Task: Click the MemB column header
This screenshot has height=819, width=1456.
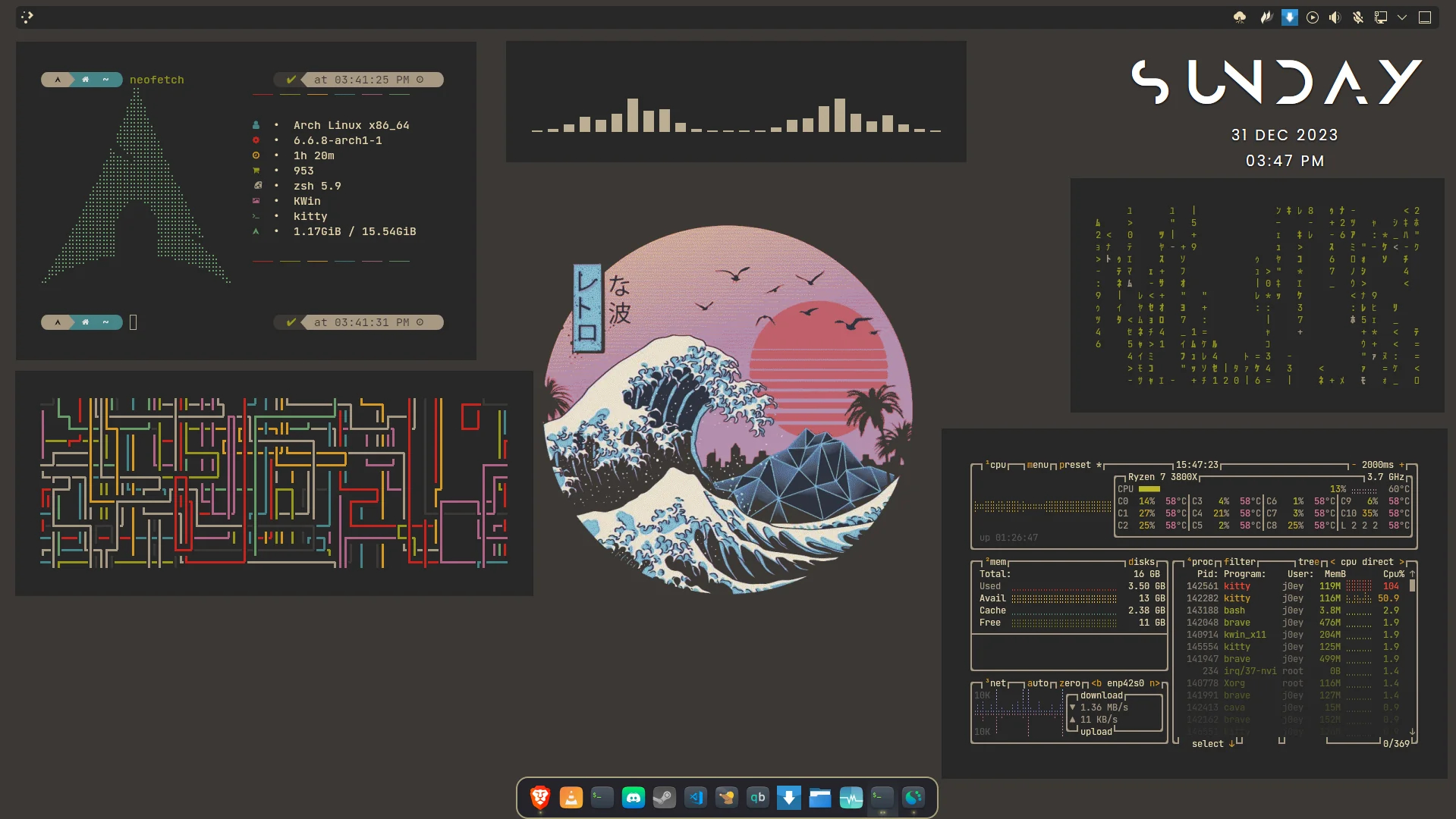Action: (x=1335, y=574)
